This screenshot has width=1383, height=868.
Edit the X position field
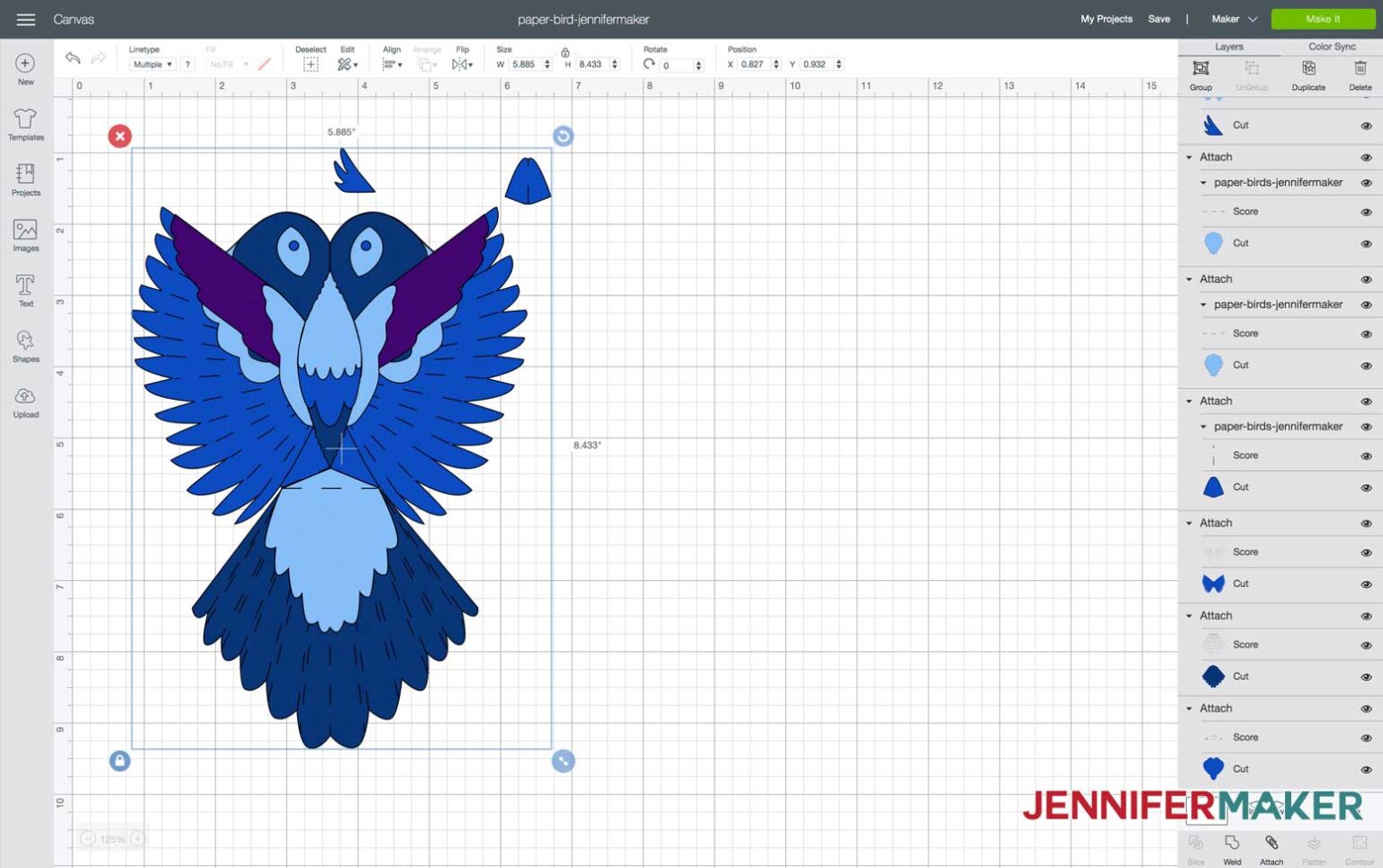coord(754,64)
